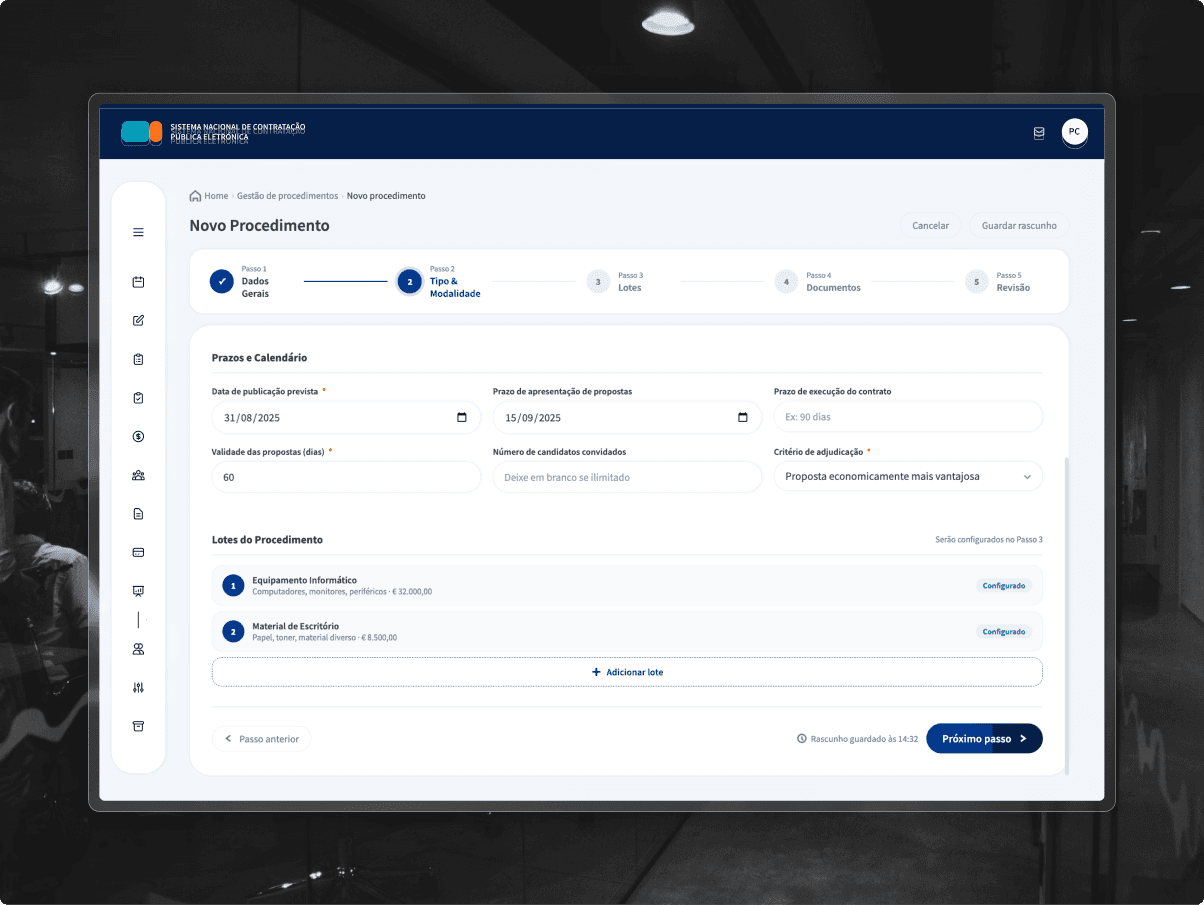1204x905 pixels.
Task: Click Guardar rascunho button
Action: [x=1019, y=225]
